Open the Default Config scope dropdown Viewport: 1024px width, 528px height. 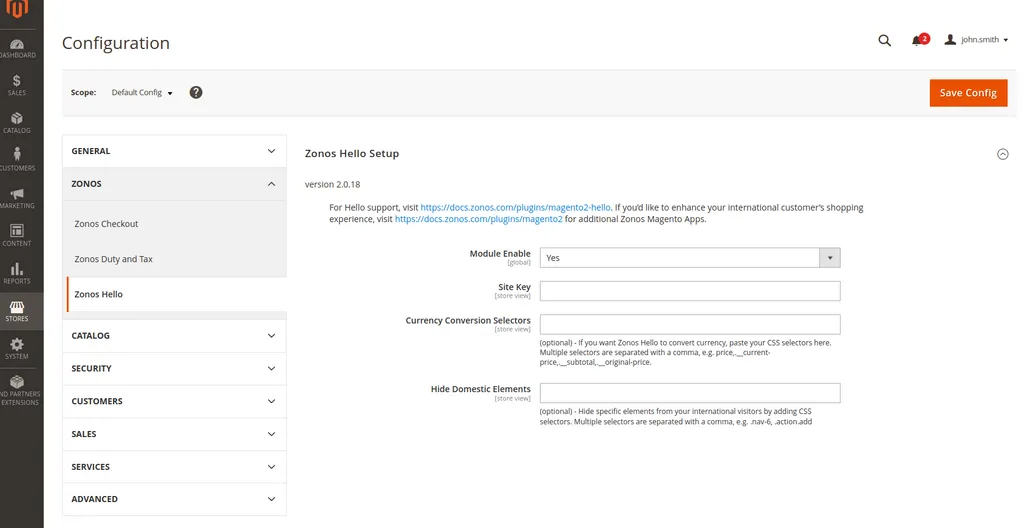pos(142,93)
